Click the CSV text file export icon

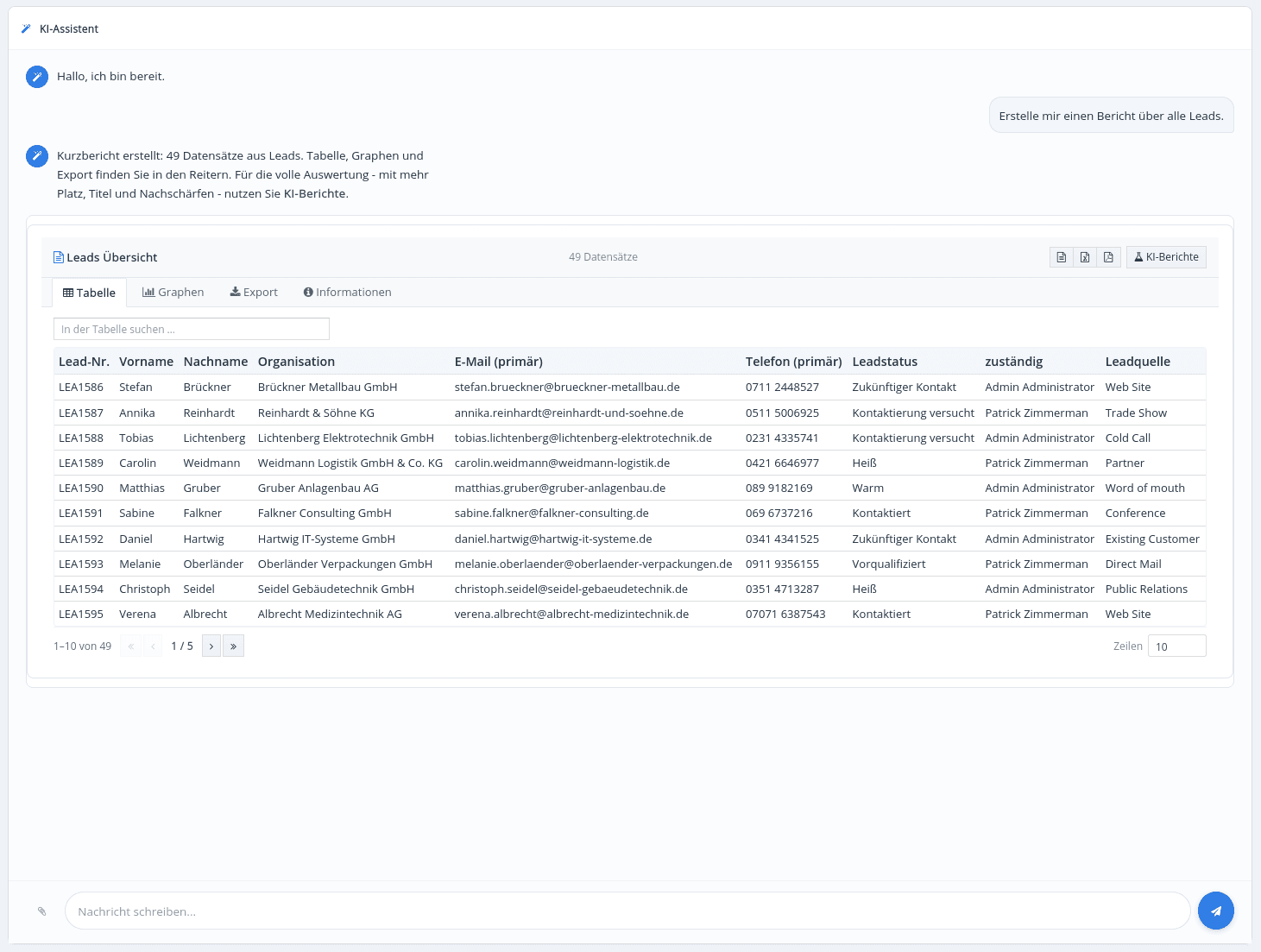(x=1062, y=257)
